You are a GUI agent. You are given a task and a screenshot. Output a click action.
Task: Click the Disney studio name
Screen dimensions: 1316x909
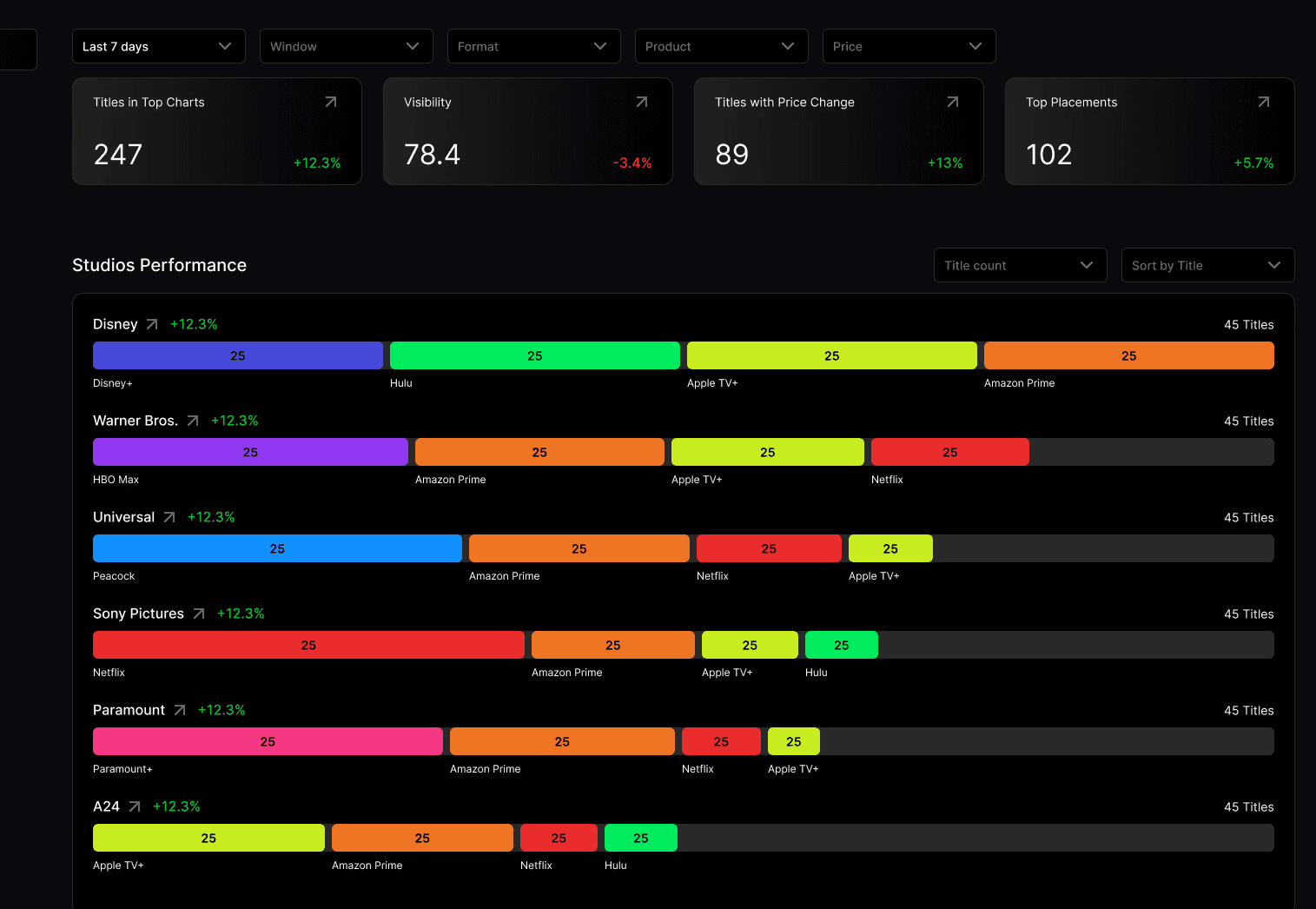(x=116, y=324)
